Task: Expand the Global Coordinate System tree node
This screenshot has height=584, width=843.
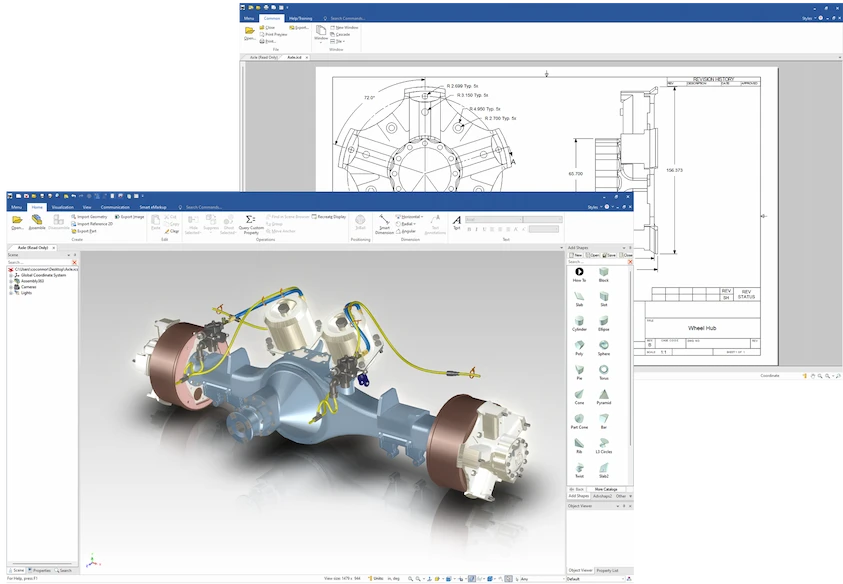Action: 11,275
